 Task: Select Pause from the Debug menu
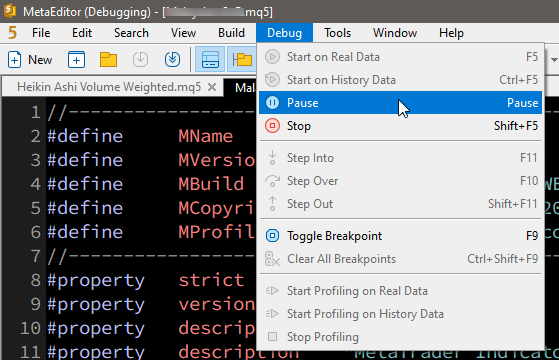click(400, 103)
